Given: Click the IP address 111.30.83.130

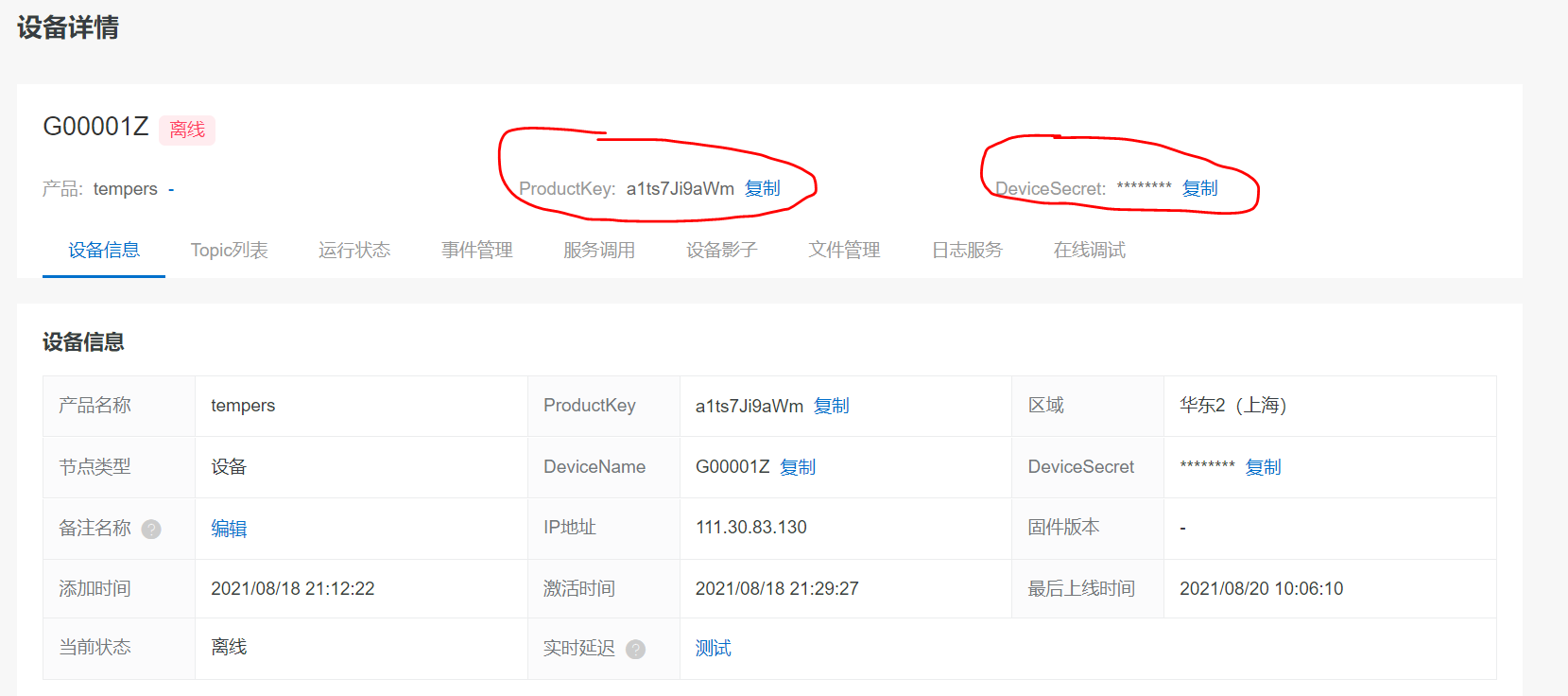Looking at the screenshot, I should click(751, 527).
